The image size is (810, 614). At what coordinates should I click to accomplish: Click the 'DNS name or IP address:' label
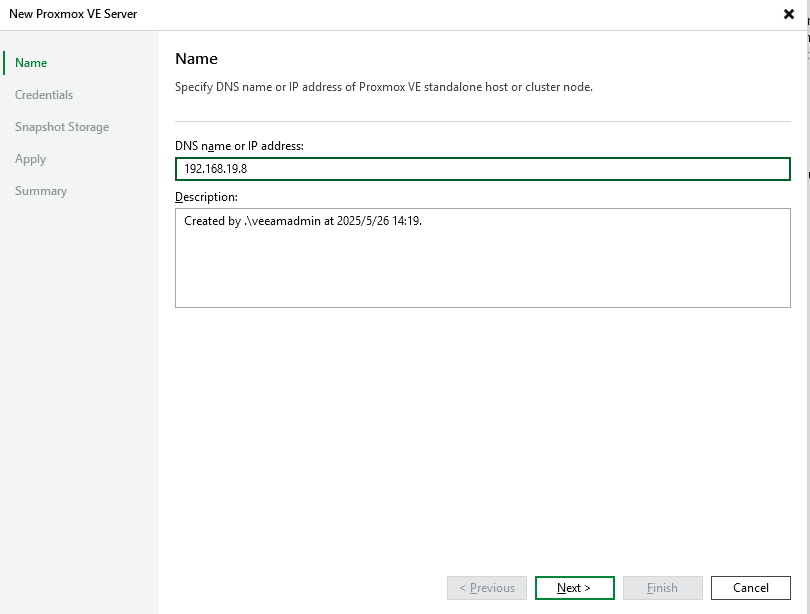(239, 146)
